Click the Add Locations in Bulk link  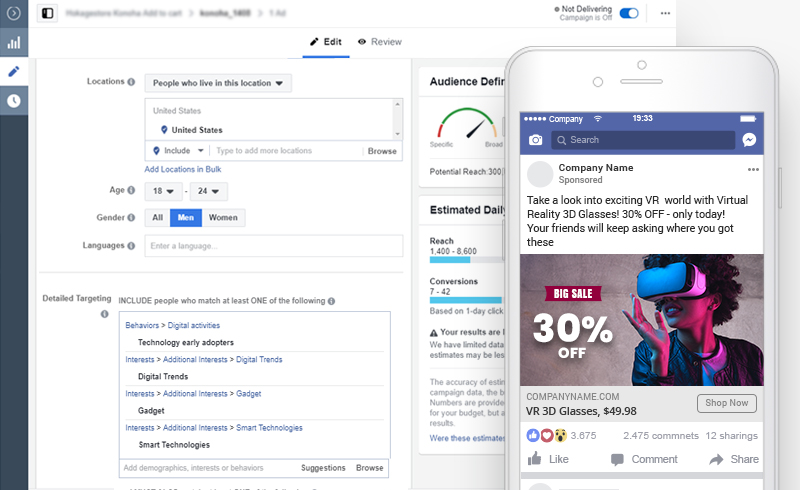pos(183,169)
